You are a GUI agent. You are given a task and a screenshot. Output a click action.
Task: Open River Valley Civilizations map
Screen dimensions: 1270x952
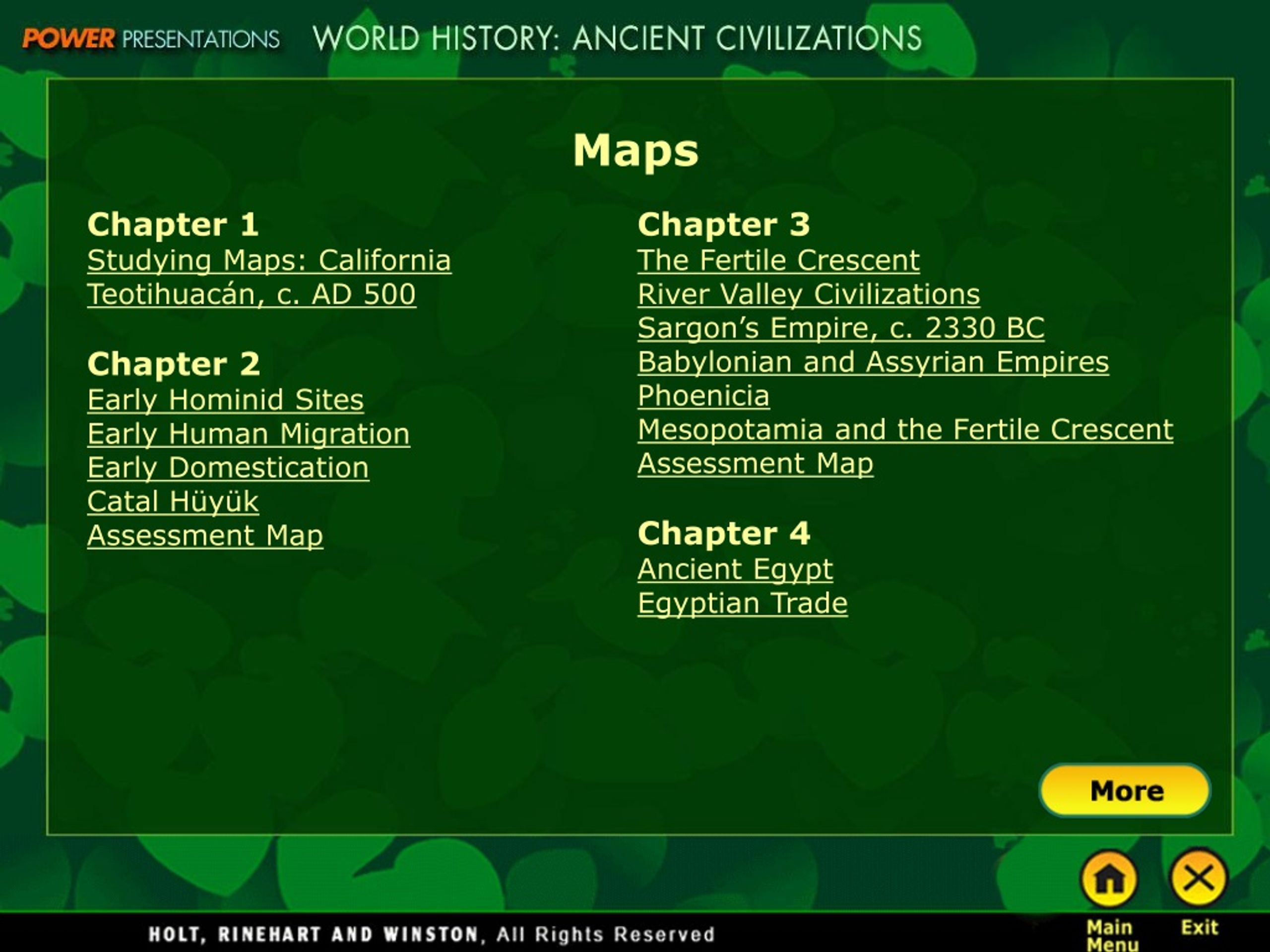(809, 295)
